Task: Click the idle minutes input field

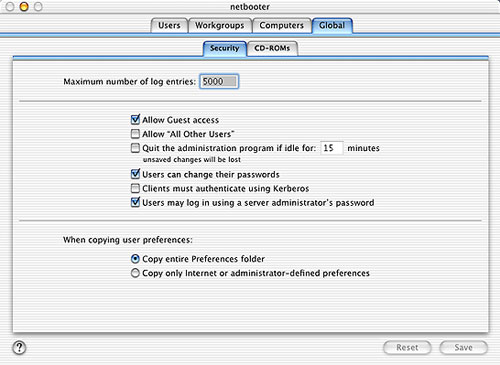Action: pyautogui.click(x=331, y=148)
